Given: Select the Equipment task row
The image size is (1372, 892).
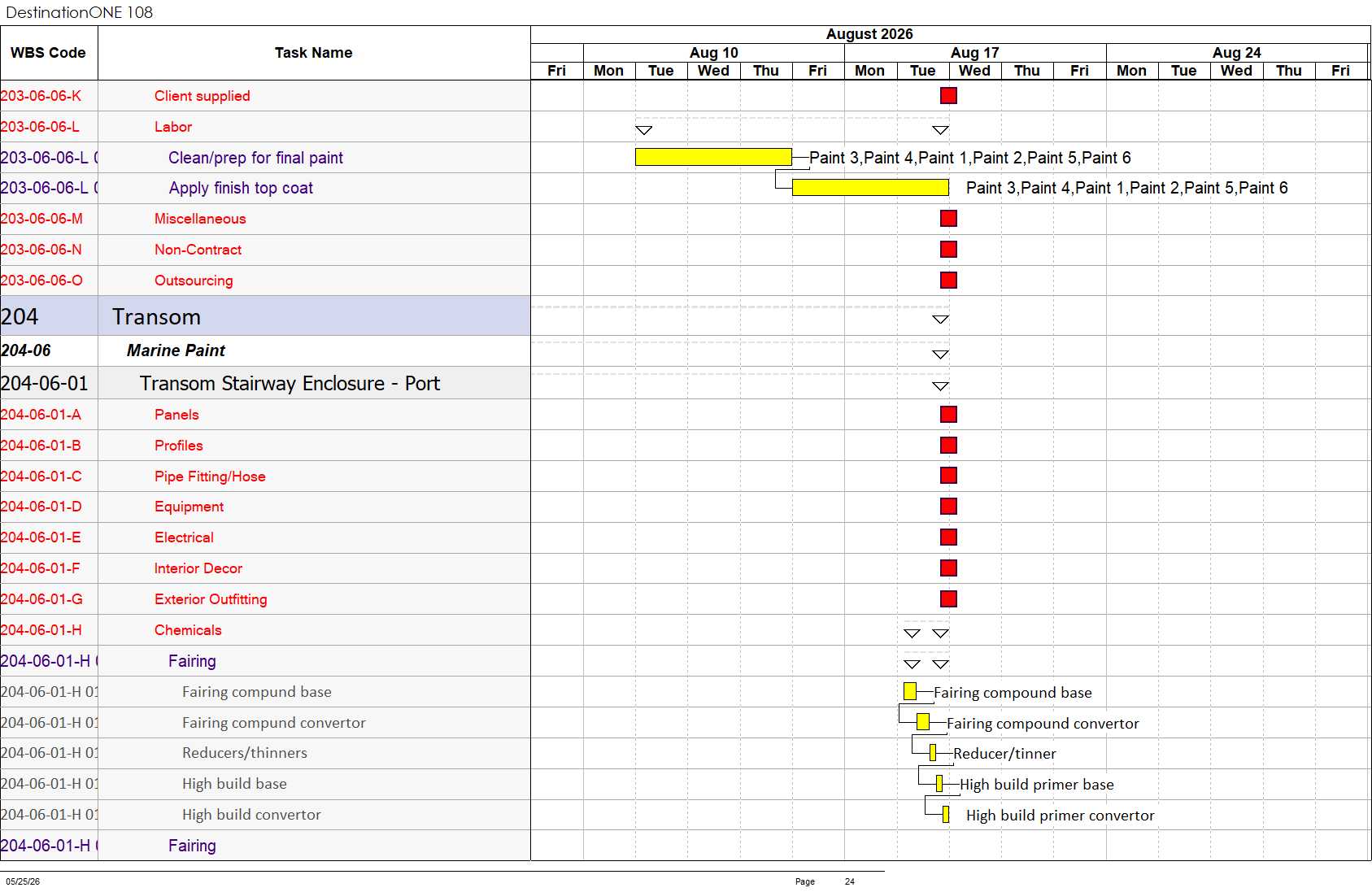Looking at the screenshot, I should coord(265,507).
